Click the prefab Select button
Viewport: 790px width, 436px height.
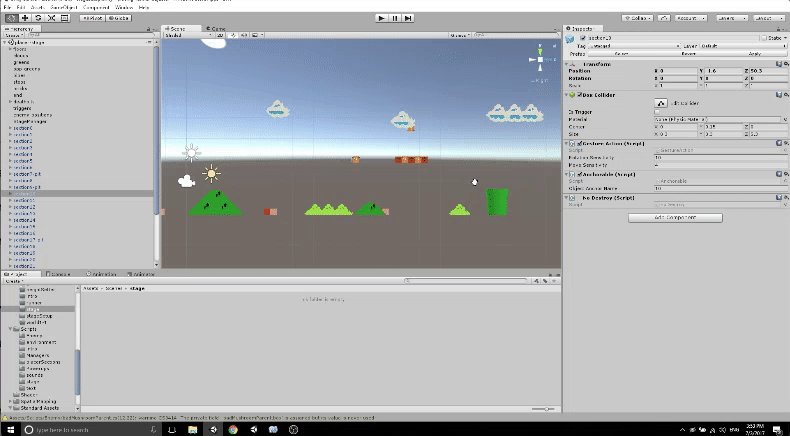click(621, 53)
